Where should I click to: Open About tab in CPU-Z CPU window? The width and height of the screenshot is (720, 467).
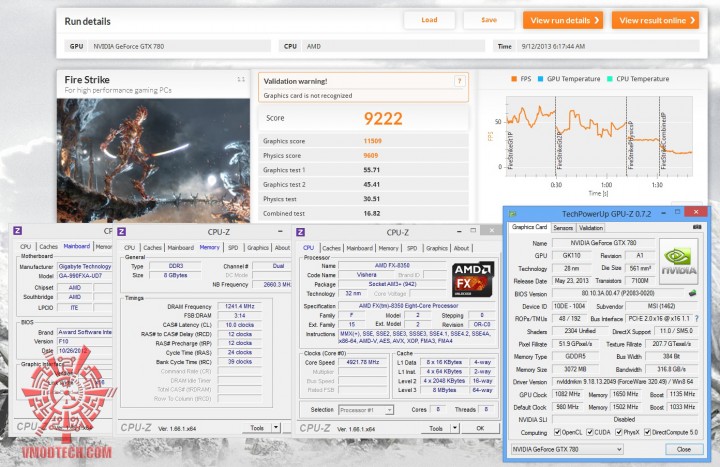(x=461, y=248)
